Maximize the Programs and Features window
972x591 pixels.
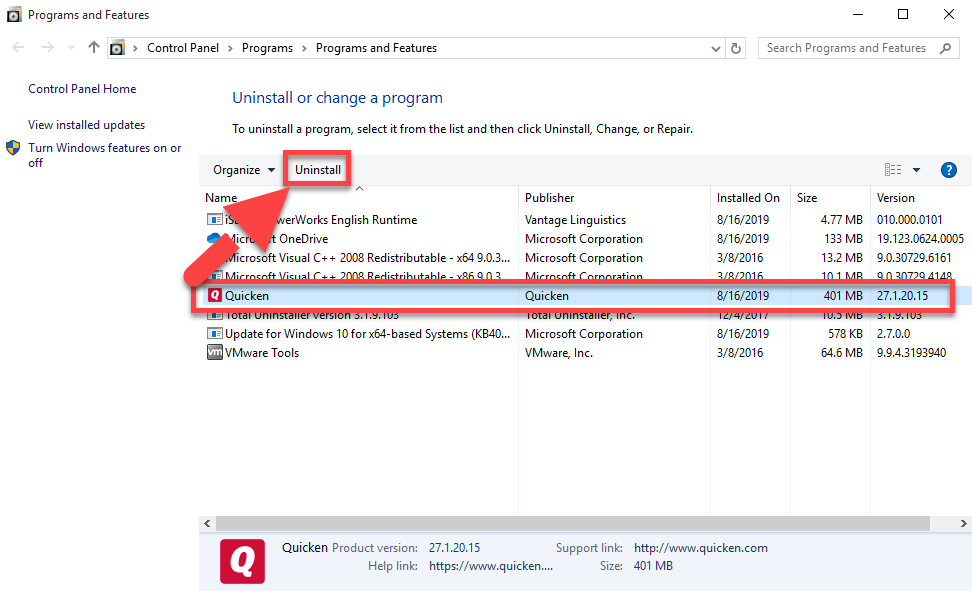(903, 14)
